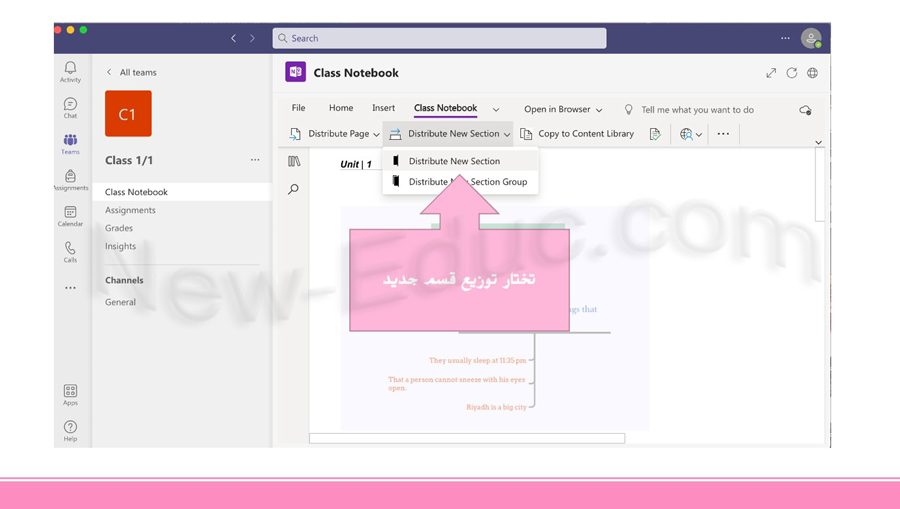Open the Home tab
The image size is (900, 509).
tap(341, 108)
